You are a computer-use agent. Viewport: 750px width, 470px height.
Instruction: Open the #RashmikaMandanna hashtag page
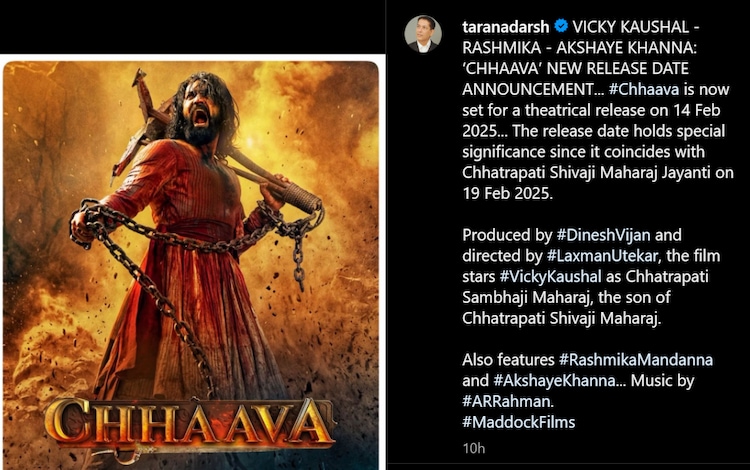[636, 360]
